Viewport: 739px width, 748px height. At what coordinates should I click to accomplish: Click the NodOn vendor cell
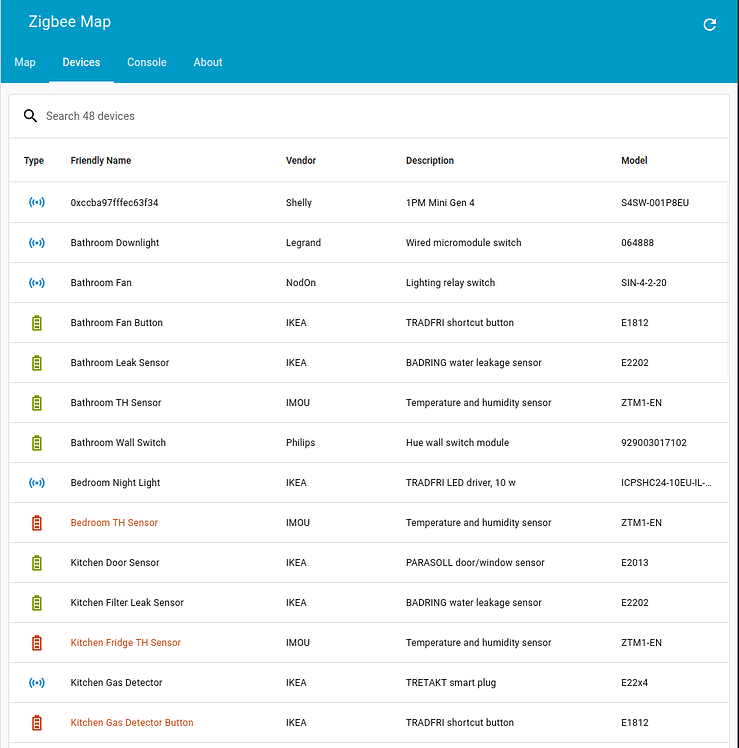[x=301, y=282]
